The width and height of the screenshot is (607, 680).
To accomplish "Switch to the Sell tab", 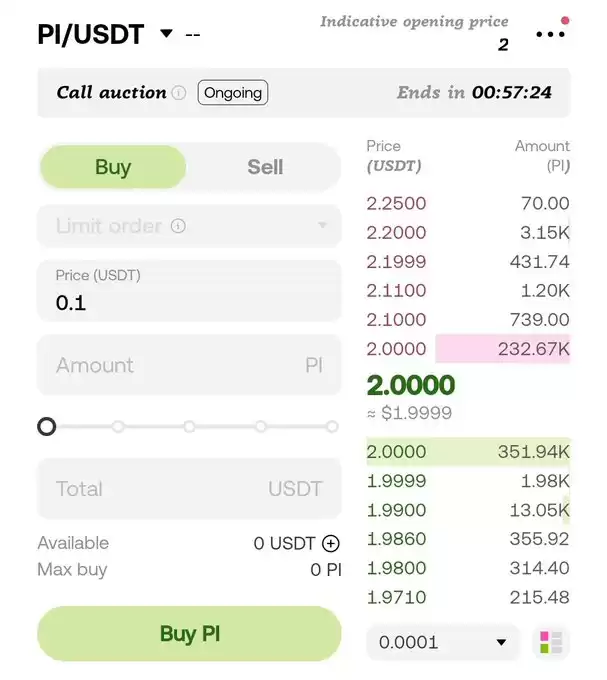I will (x=265, y=167).
